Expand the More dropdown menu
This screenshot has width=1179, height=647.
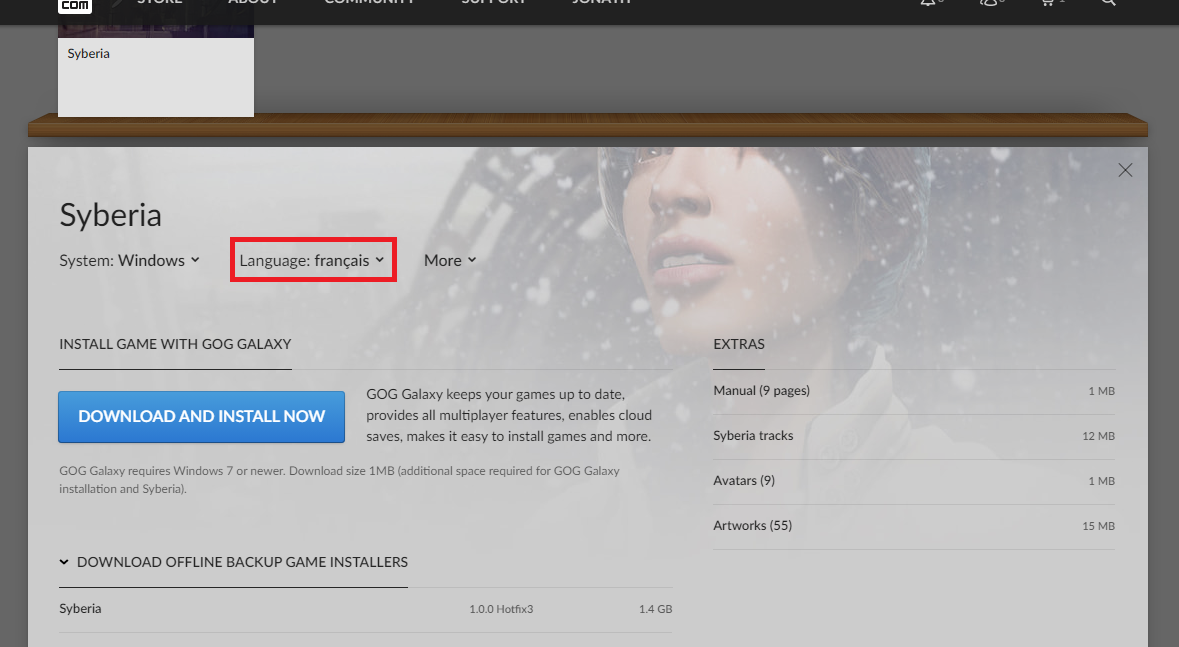point(450,260)
